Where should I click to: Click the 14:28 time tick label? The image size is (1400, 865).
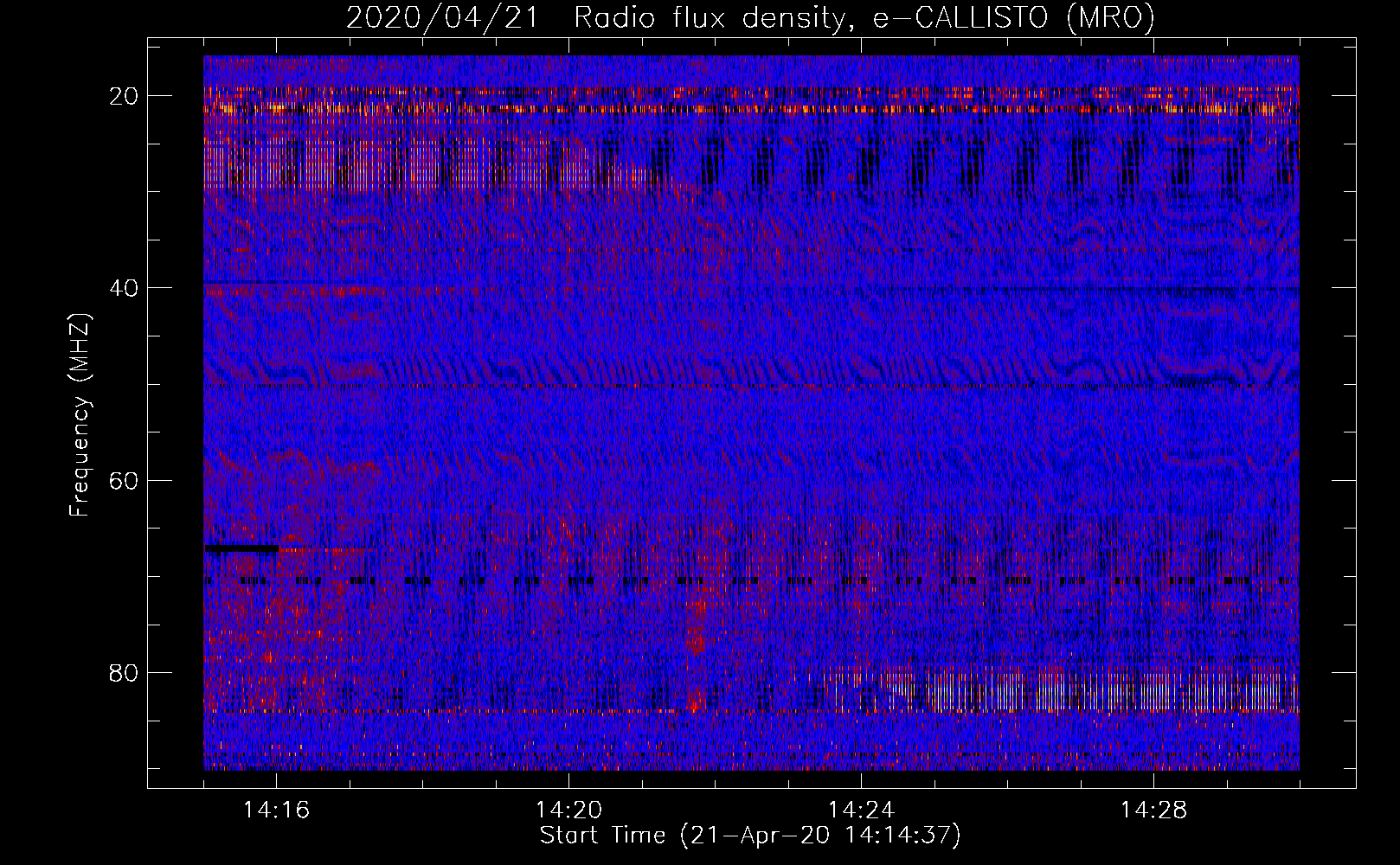[x=1153, y=811]
